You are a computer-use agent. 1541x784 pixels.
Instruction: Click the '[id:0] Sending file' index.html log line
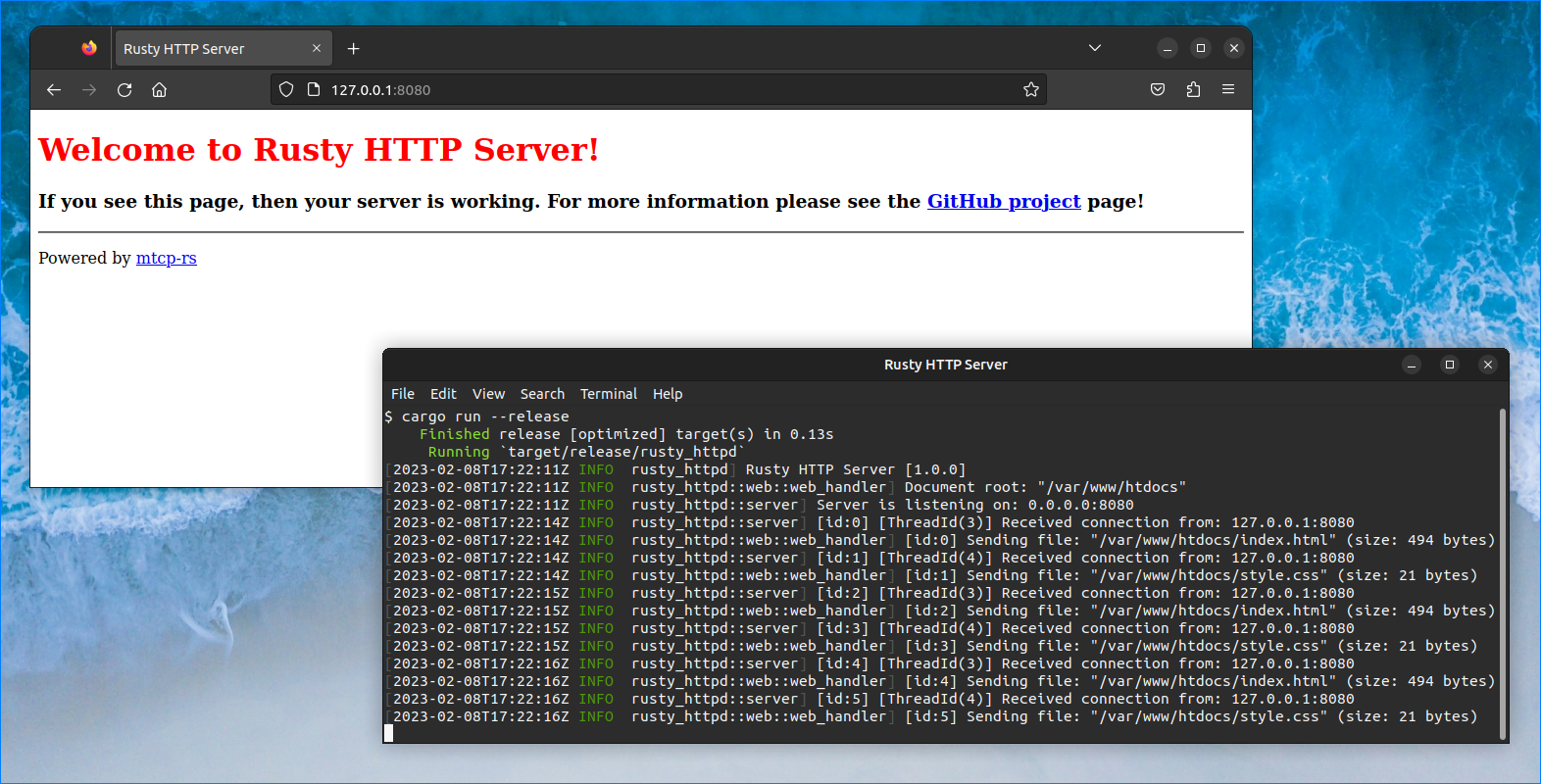[939, 540]
